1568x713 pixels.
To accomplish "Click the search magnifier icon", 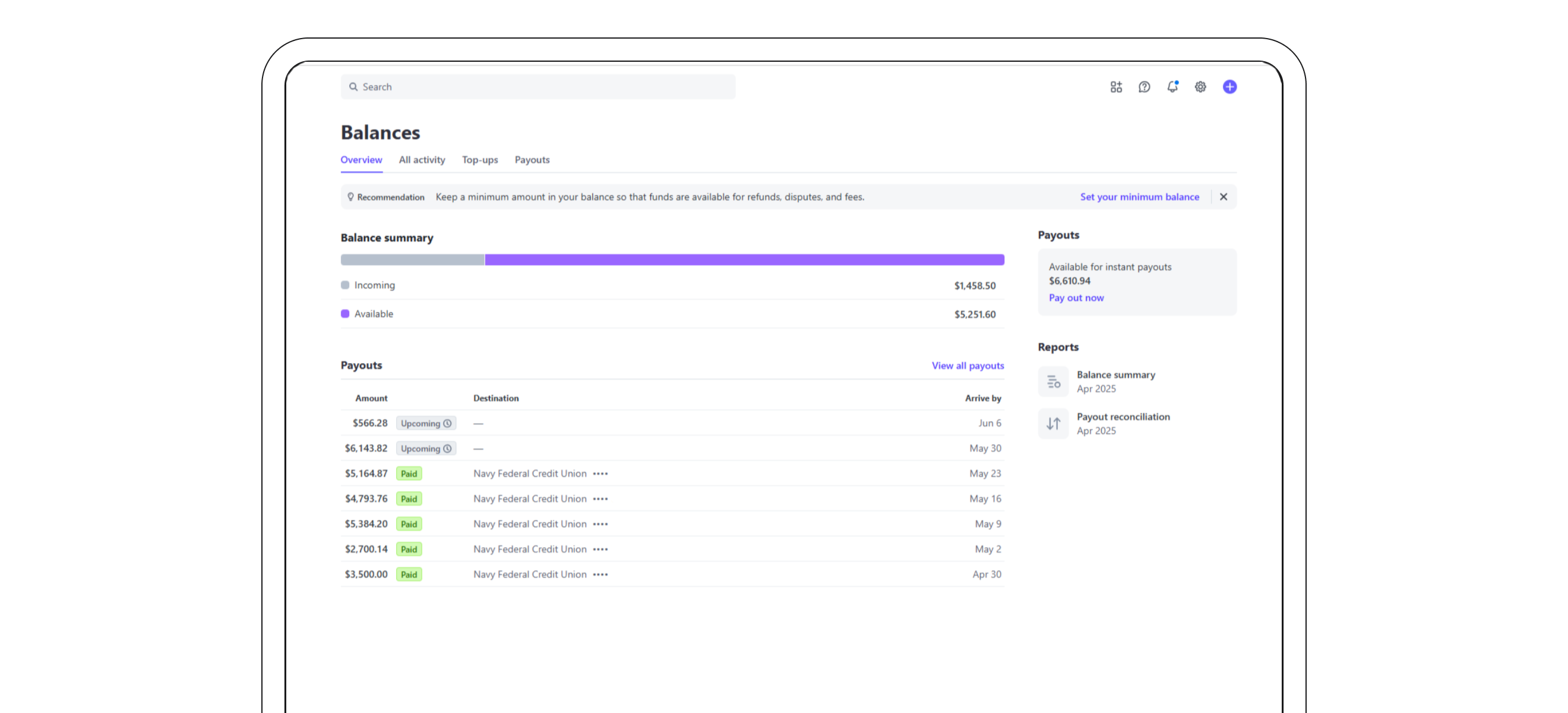I will (x=353, y=87).
